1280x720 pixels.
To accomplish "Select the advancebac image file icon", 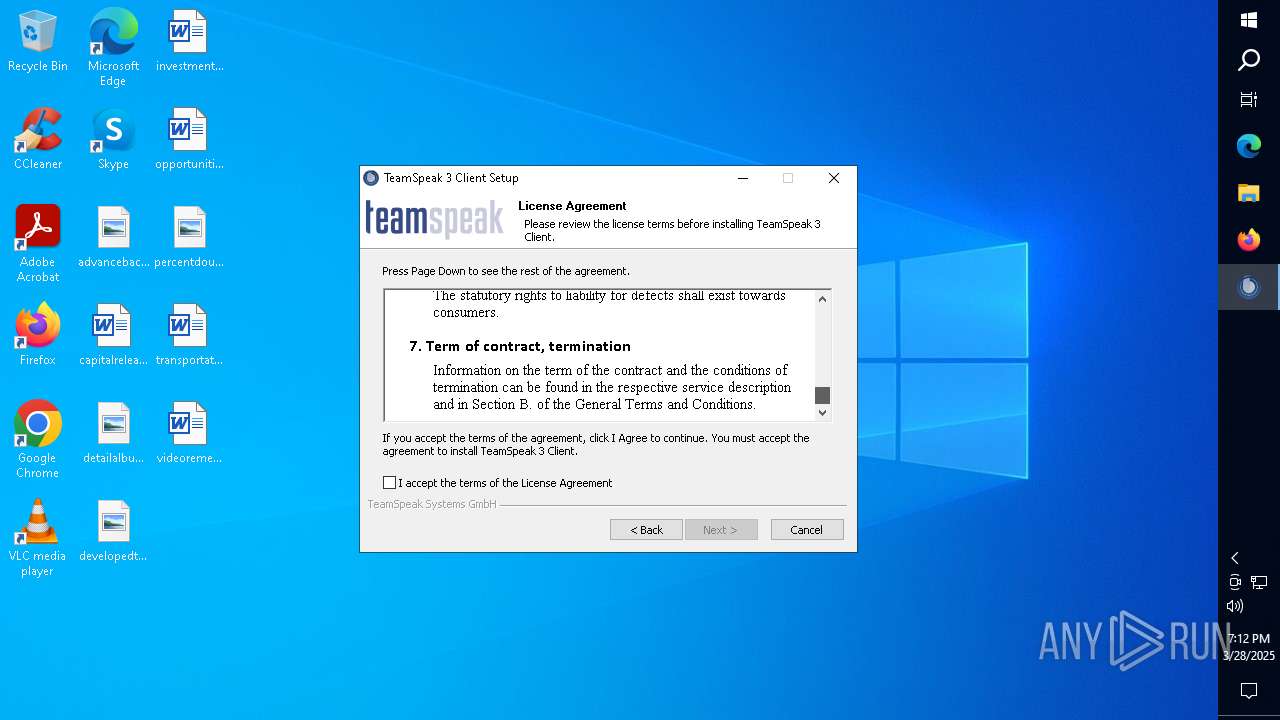I will pos(113,238).
